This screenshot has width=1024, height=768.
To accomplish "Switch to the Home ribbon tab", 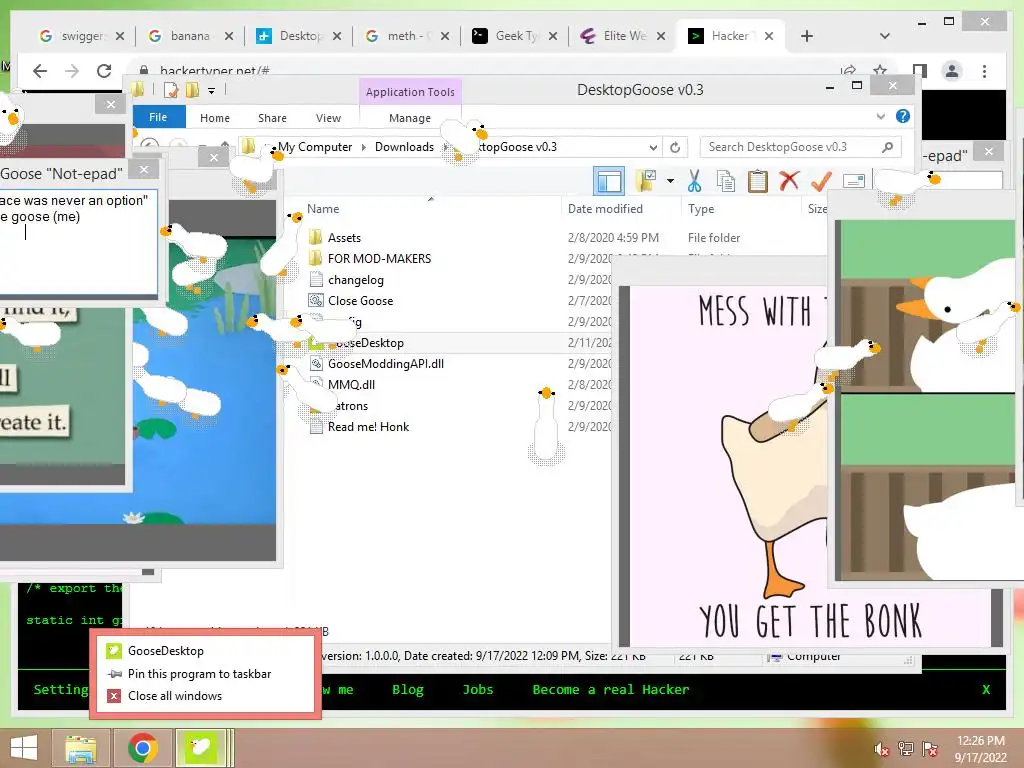I will click(215, 118).
